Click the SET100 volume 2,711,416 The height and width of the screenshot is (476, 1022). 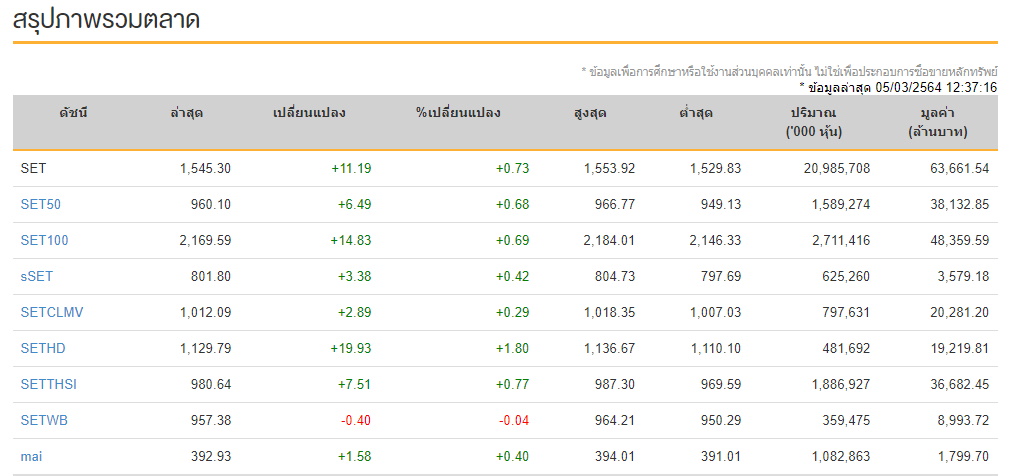pos(841,241)
